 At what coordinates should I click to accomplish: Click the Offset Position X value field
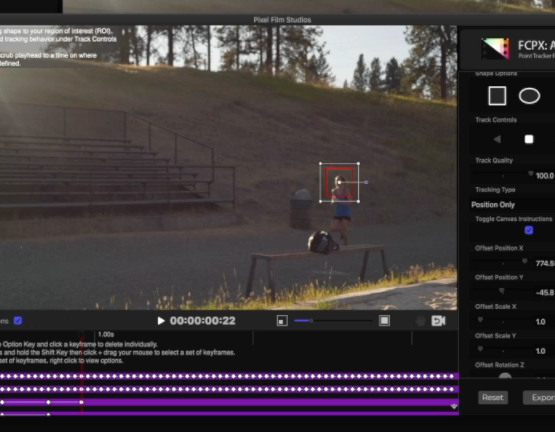pyautogui.click(x=545, y=263)
